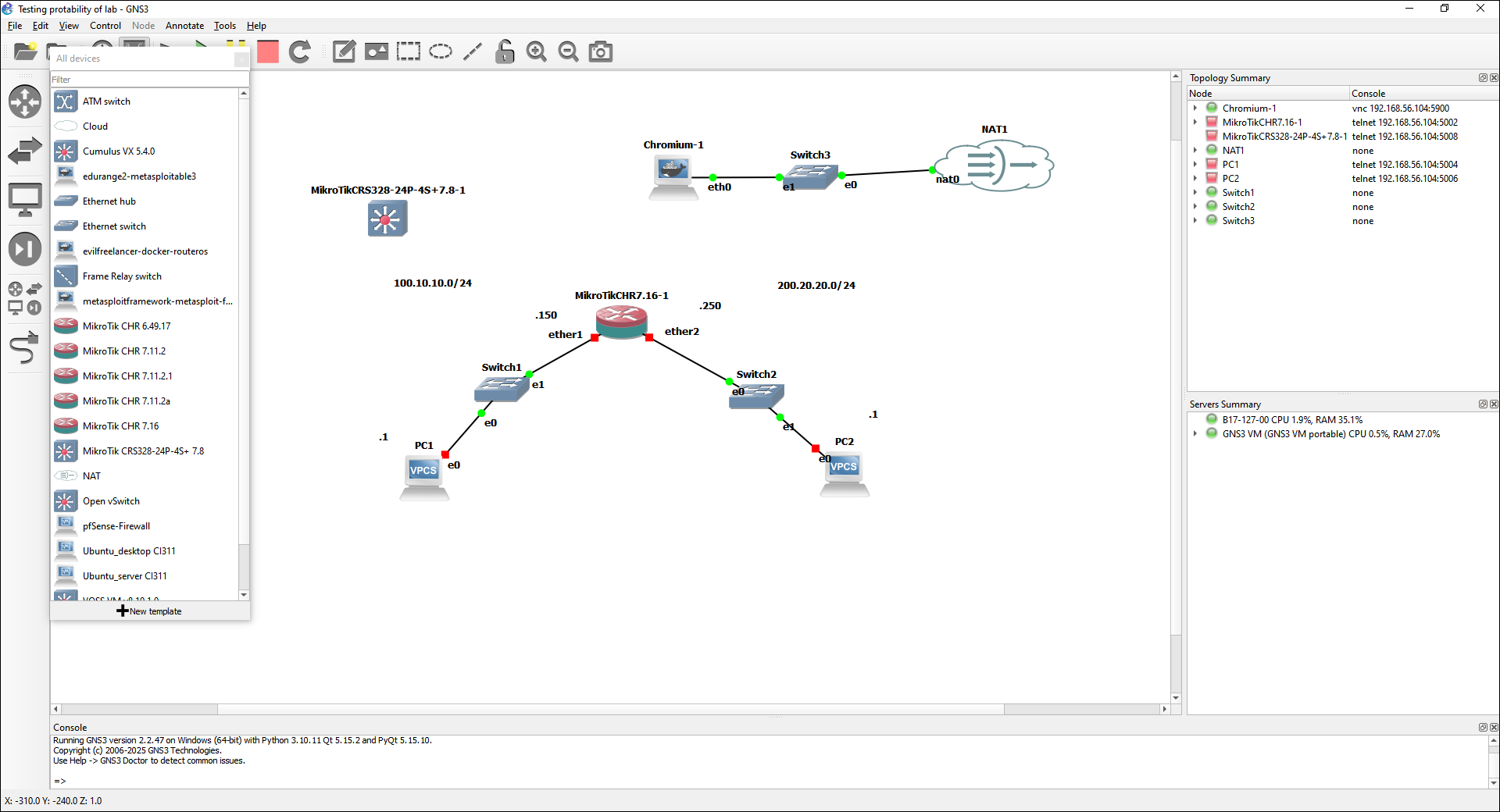Click the New template button
The image size is (1500, 812).
149,611
